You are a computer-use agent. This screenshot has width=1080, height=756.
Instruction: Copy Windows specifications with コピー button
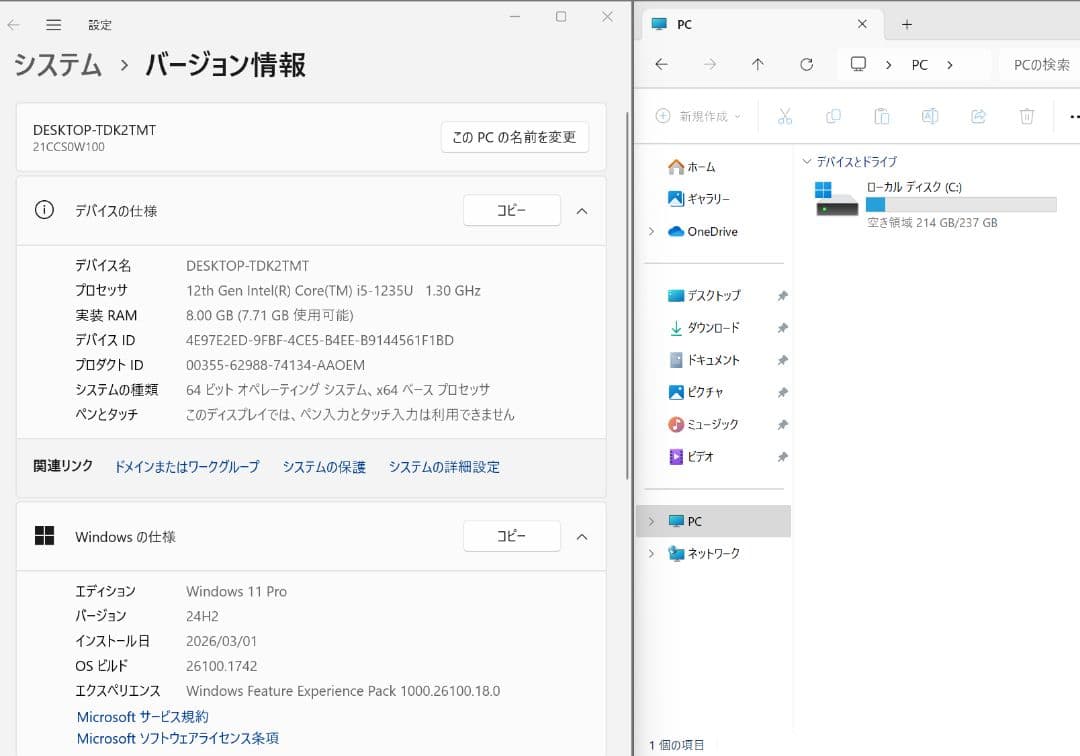click(x=512, y=536)
